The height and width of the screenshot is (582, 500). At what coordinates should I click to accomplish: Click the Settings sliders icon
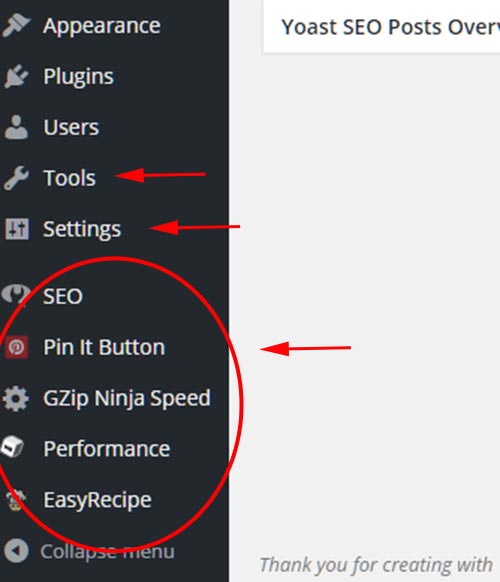click(17, 229)
